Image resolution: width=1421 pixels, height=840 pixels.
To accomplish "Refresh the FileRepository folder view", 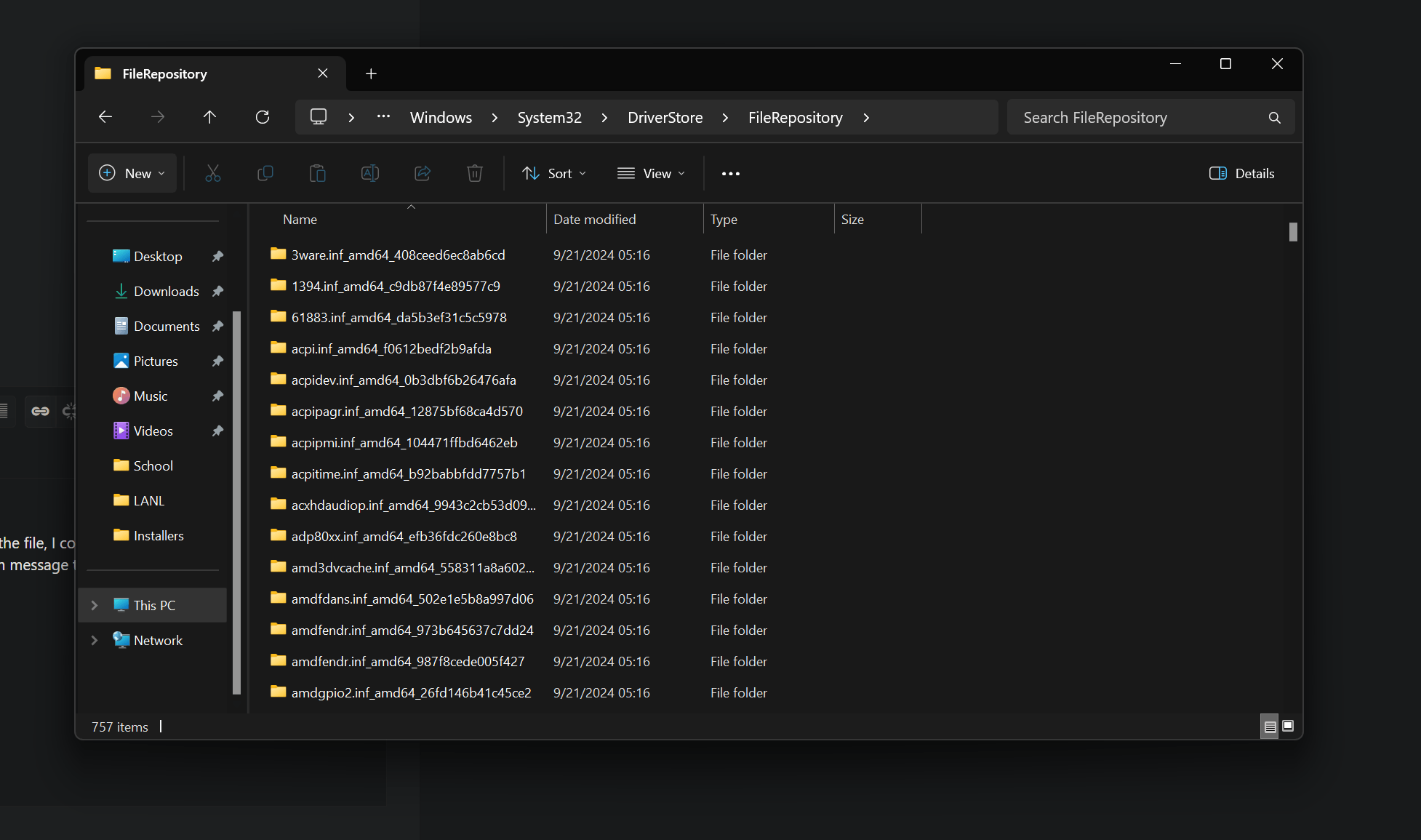I will [263, 117].
